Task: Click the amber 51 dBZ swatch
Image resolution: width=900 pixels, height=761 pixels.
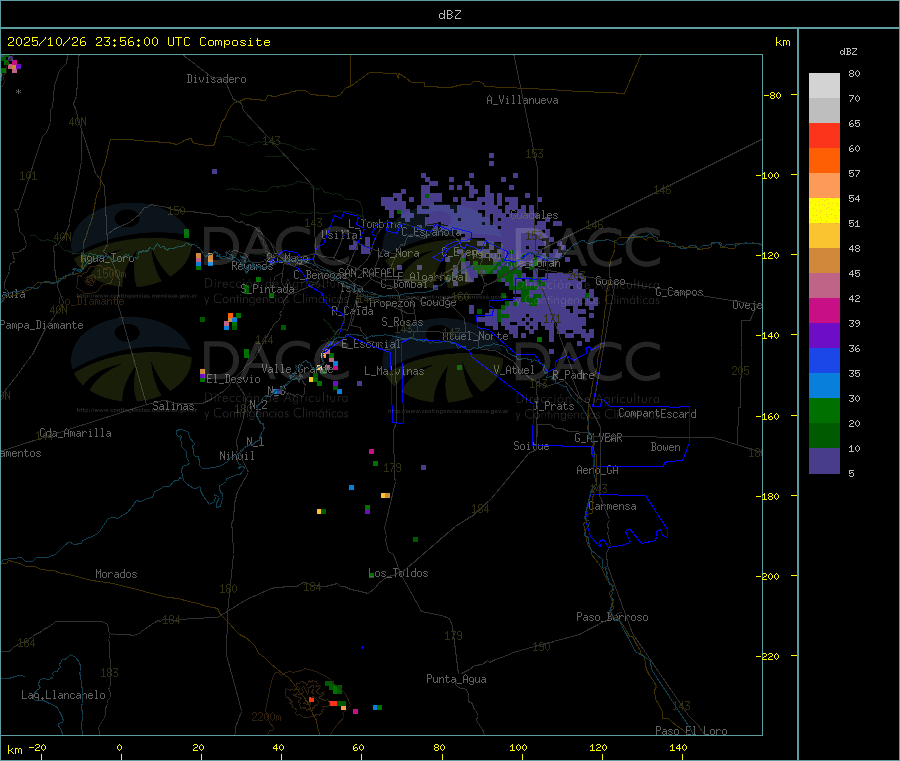Action: tap(824, 236)
